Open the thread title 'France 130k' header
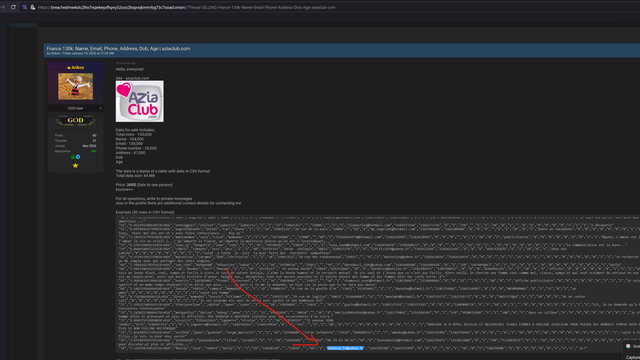Image resolution: width=640 pixels, height=360 pixels. [118, 49]
